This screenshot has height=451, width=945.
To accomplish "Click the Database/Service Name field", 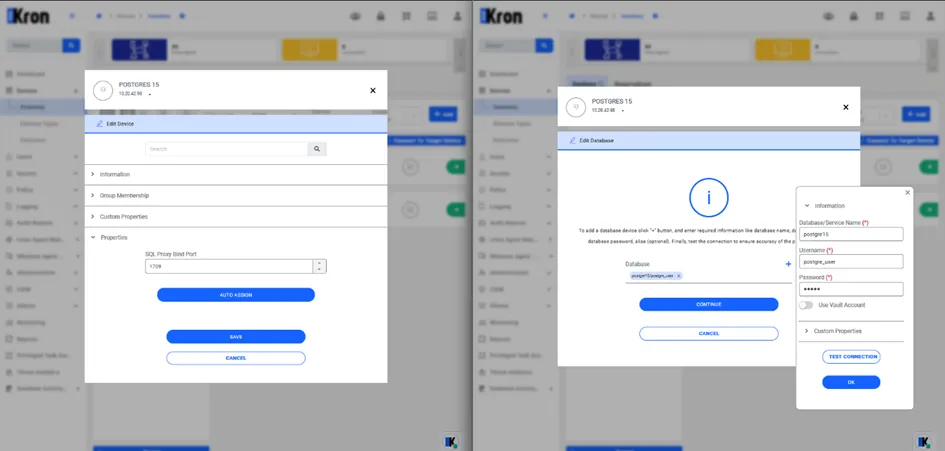I will pos(851,234).
